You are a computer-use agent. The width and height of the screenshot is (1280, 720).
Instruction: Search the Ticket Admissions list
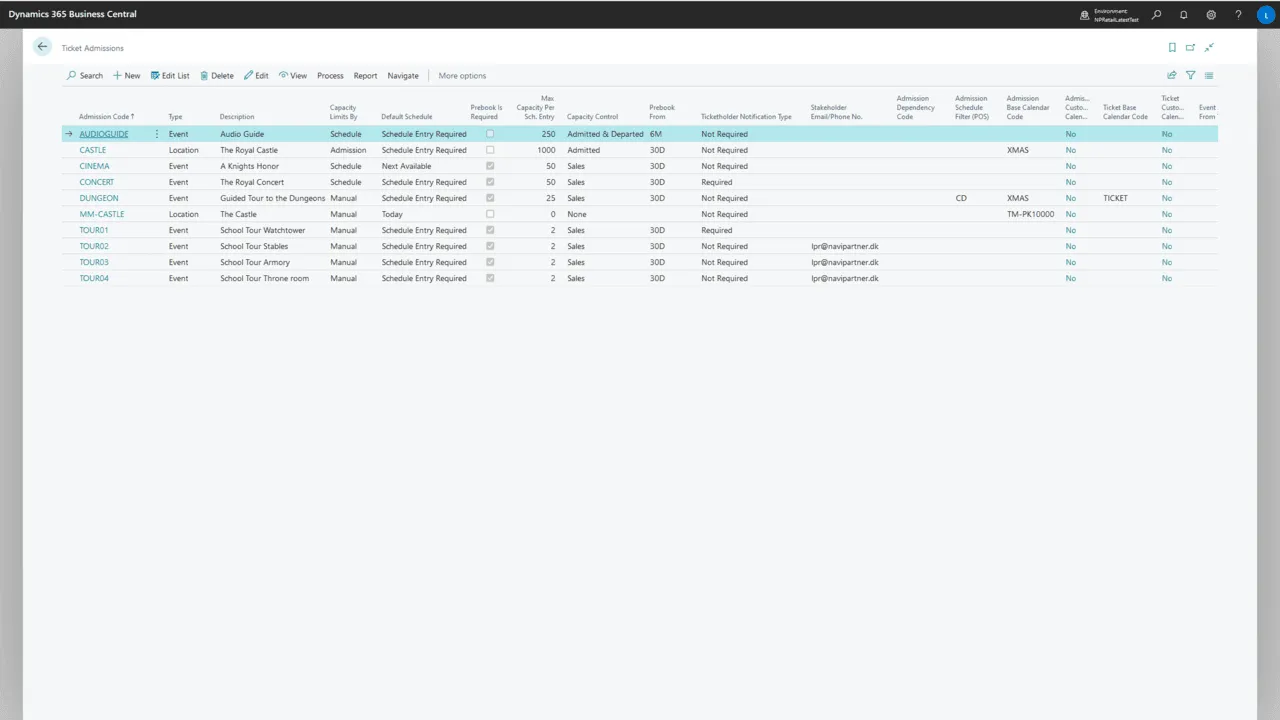tap(85, 76)
